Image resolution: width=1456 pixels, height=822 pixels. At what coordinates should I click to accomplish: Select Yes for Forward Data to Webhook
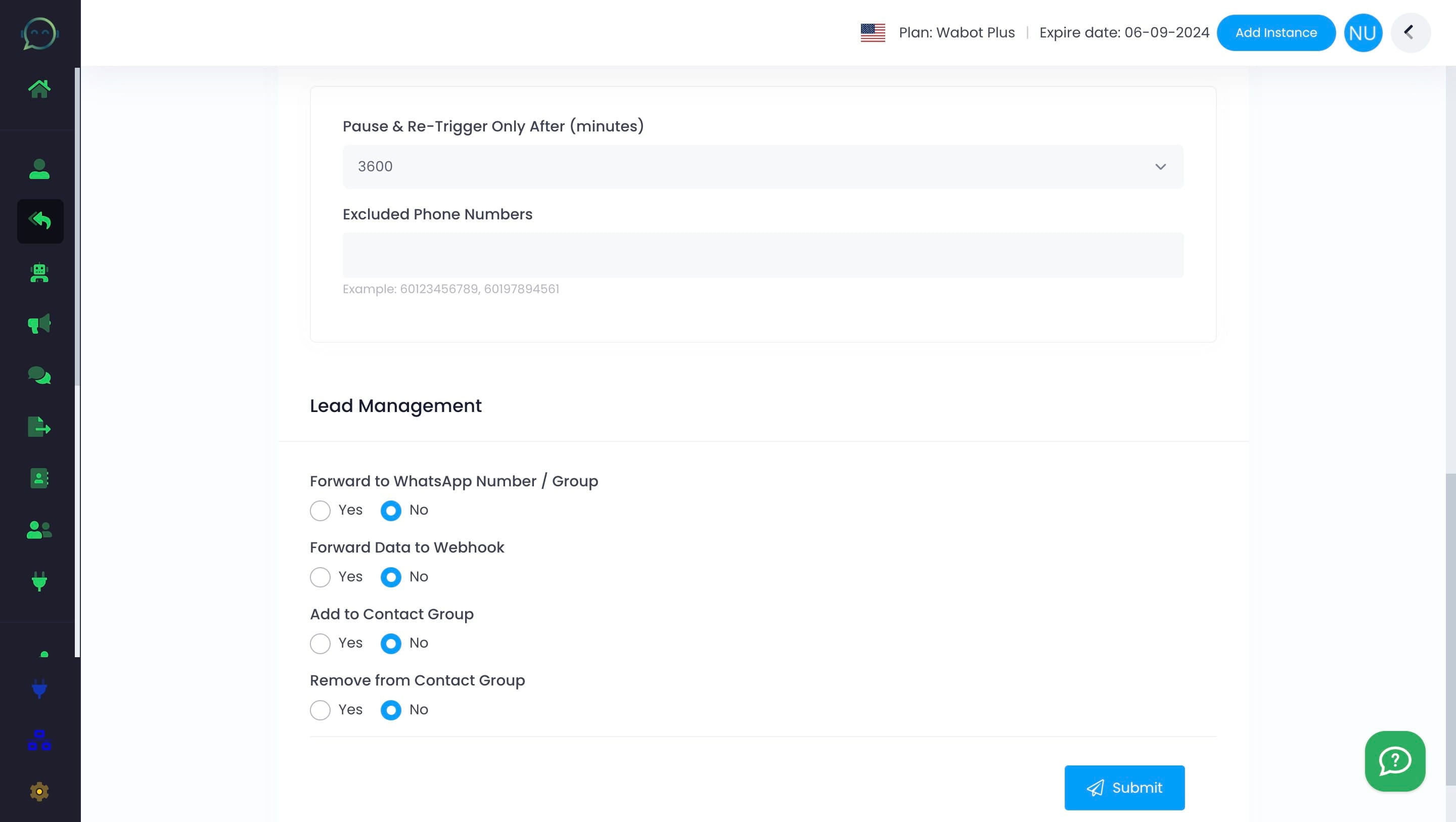click(x=321, y=577)
